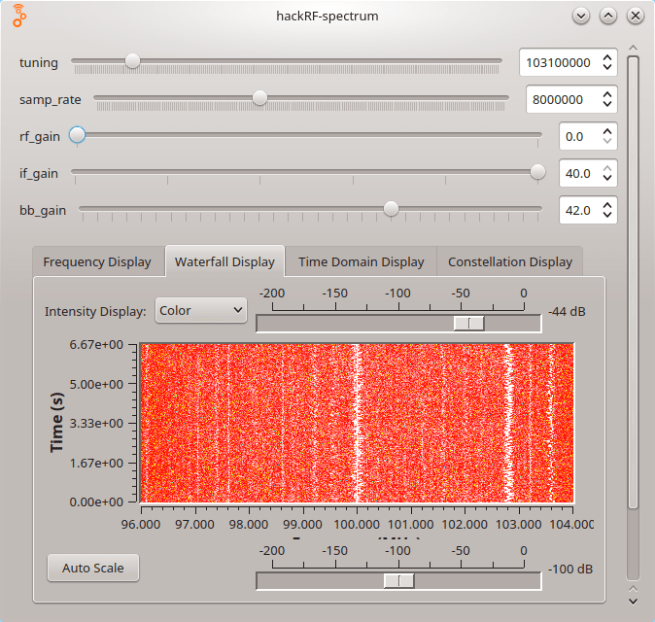Open the Intensity Display Color dropdown
This screenshot has height=622, width=655.
pos(202,310)
